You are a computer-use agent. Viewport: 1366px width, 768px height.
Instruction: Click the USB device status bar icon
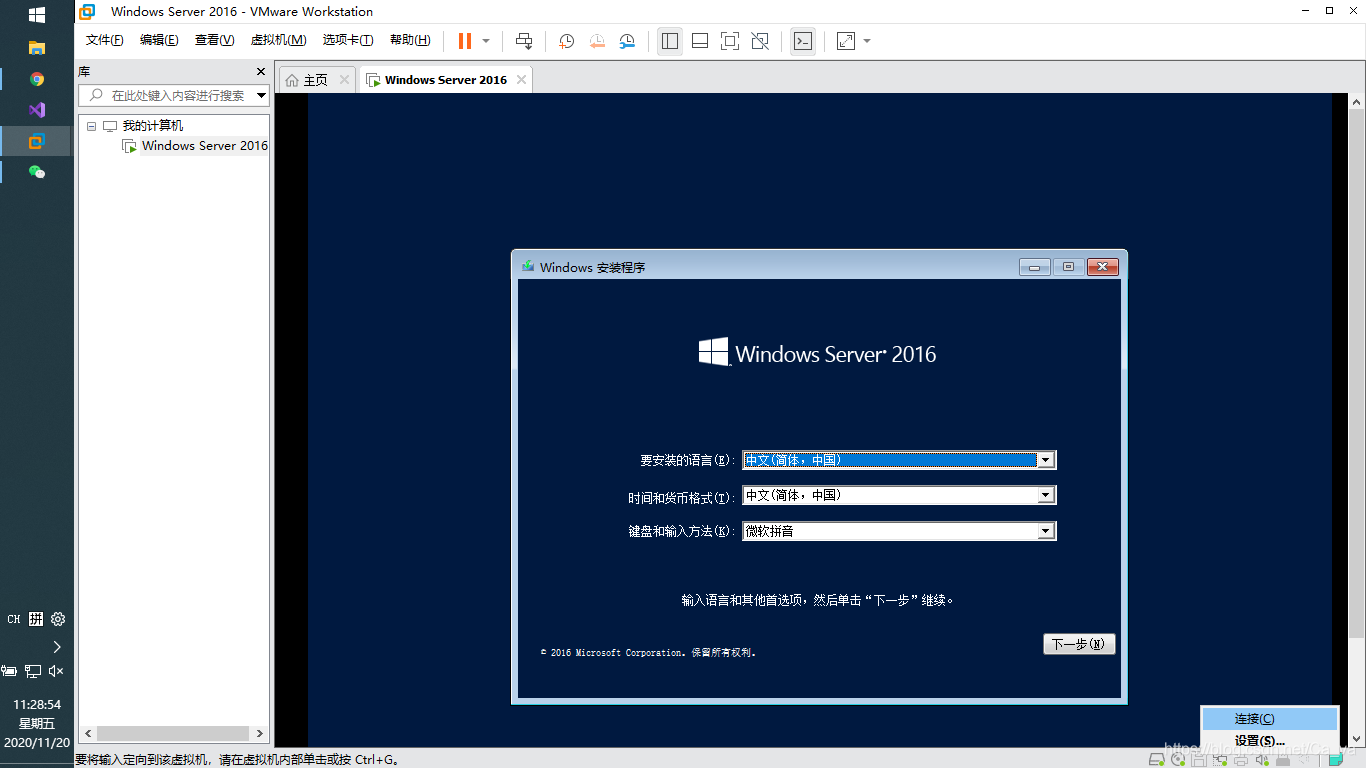tap(1283, 760)
